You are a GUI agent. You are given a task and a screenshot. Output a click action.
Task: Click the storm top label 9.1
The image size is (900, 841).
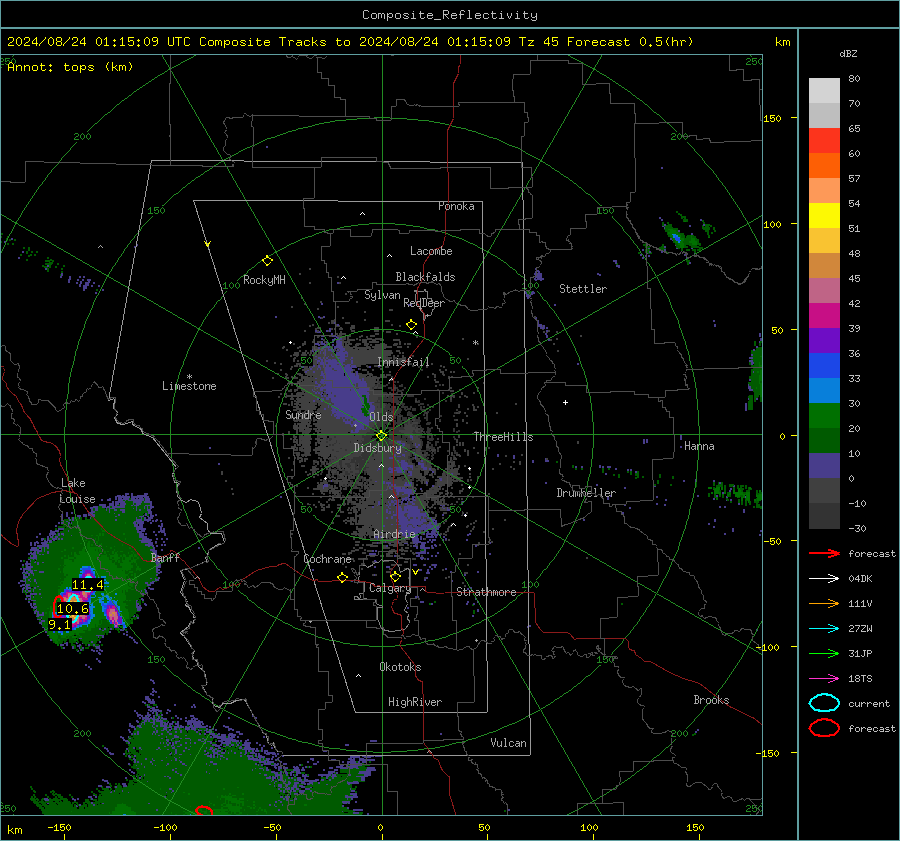60,624
